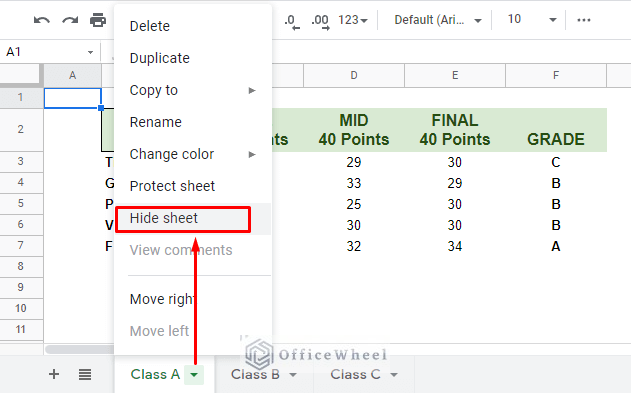Select row 11 header
631x393 pixels.
(21, 329)
